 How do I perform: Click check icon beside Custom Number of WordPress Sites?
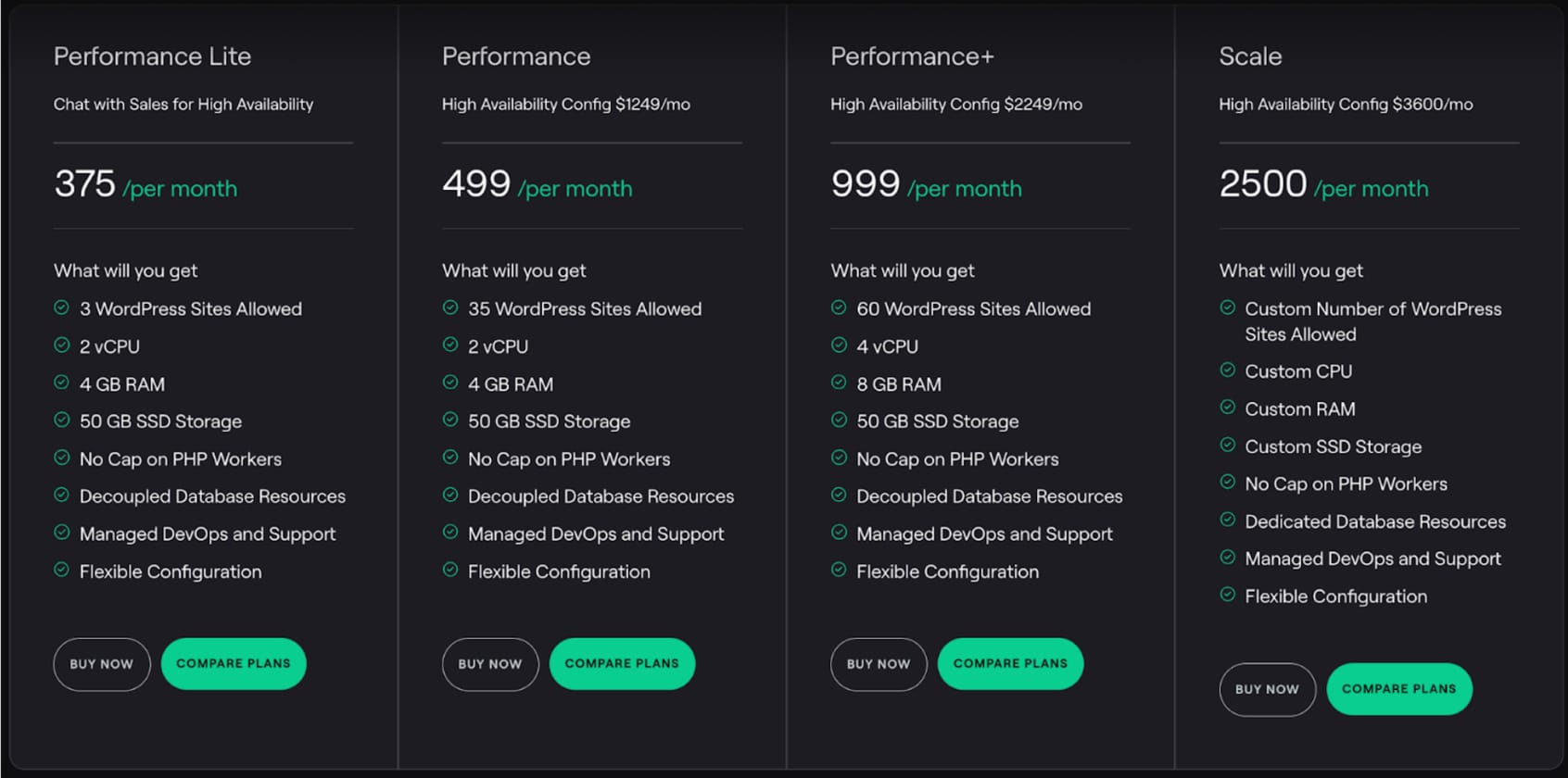coord(1228,307)
